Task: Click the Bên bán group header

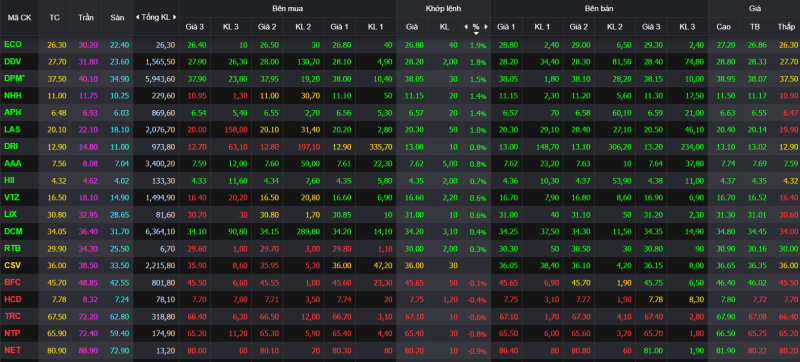Action: [599, 9]
